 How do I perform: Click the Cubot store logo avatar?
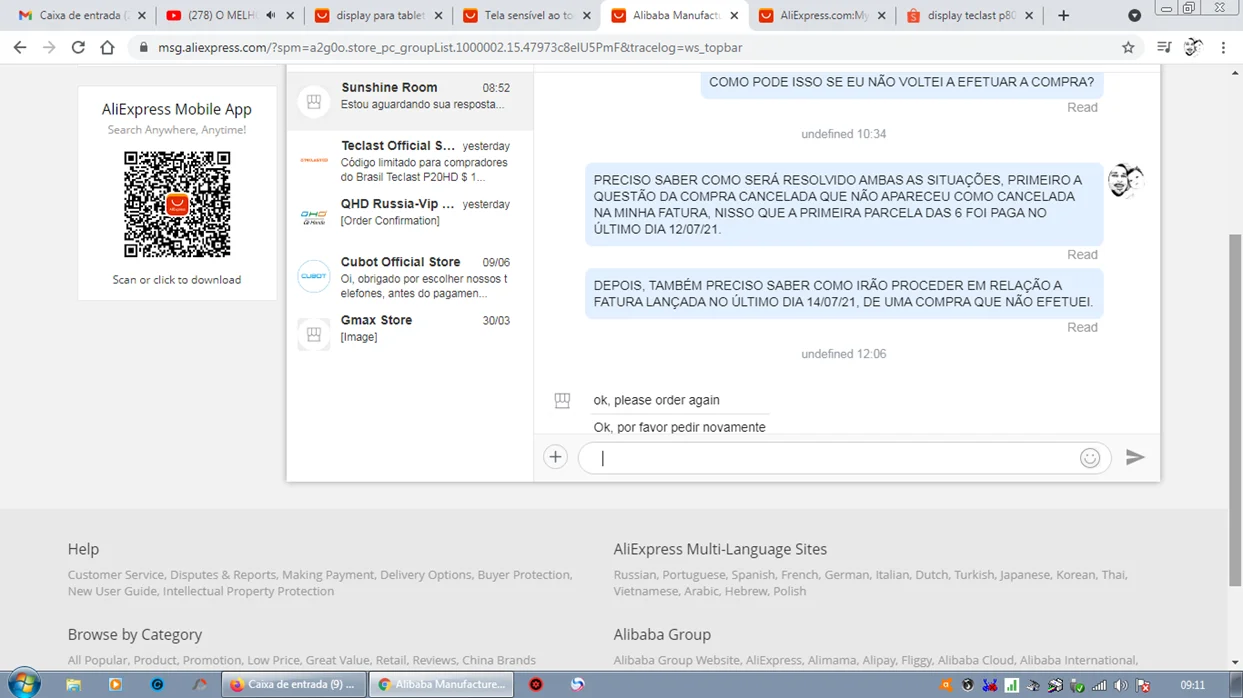coord(314,276)
